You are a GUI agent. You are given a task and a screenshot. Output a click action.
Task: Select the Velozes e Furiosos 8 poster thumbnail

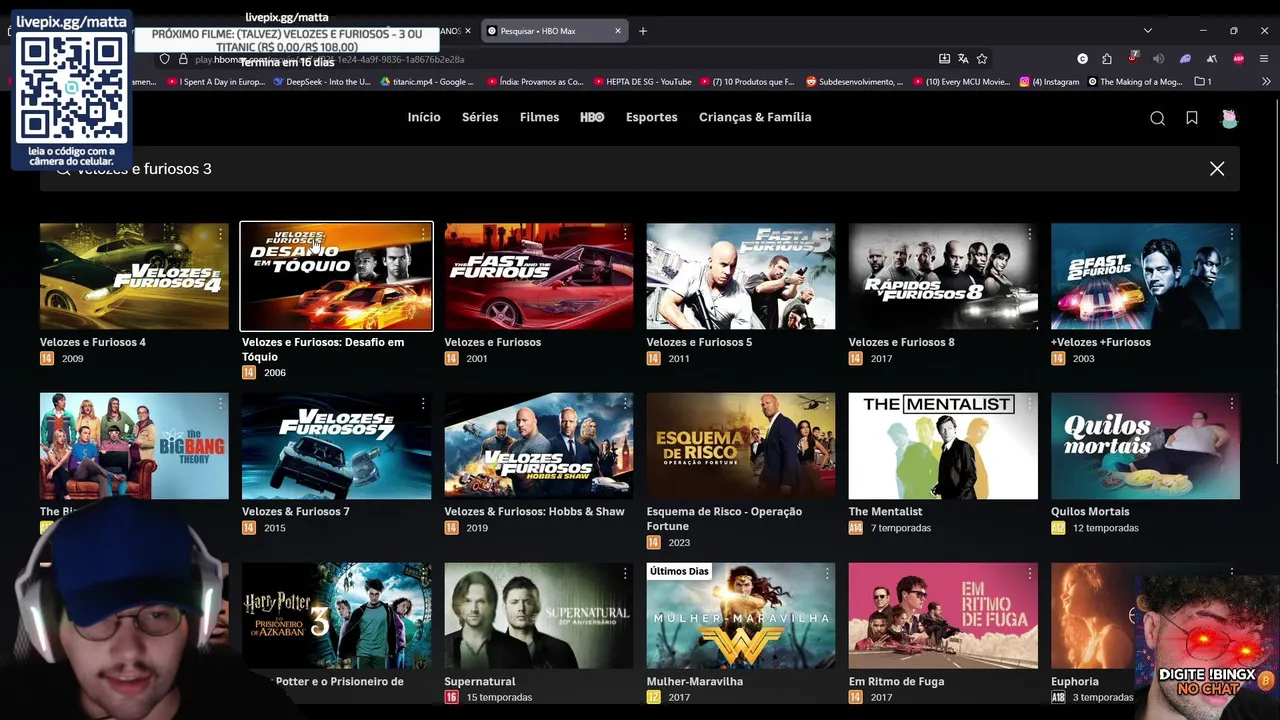(x=943, y=276)
